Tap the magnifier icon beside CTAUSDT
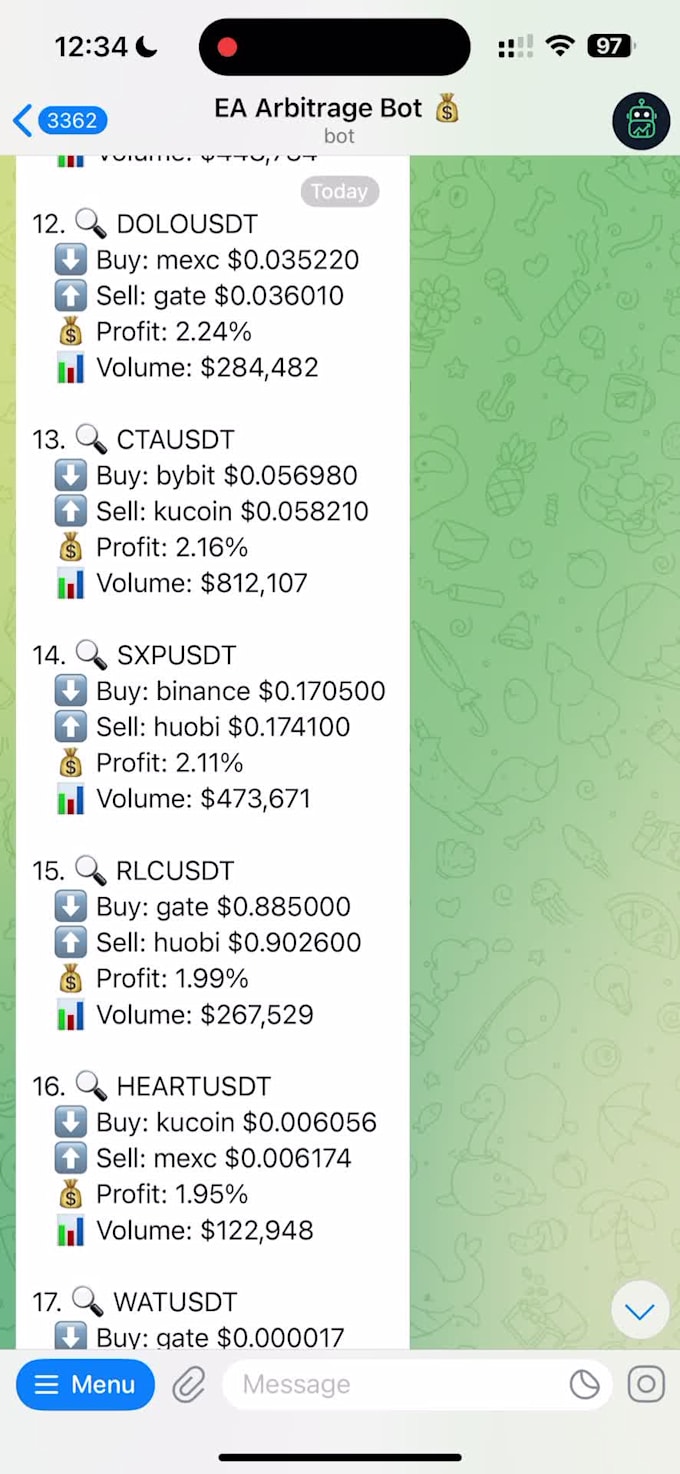 point(91,439)
